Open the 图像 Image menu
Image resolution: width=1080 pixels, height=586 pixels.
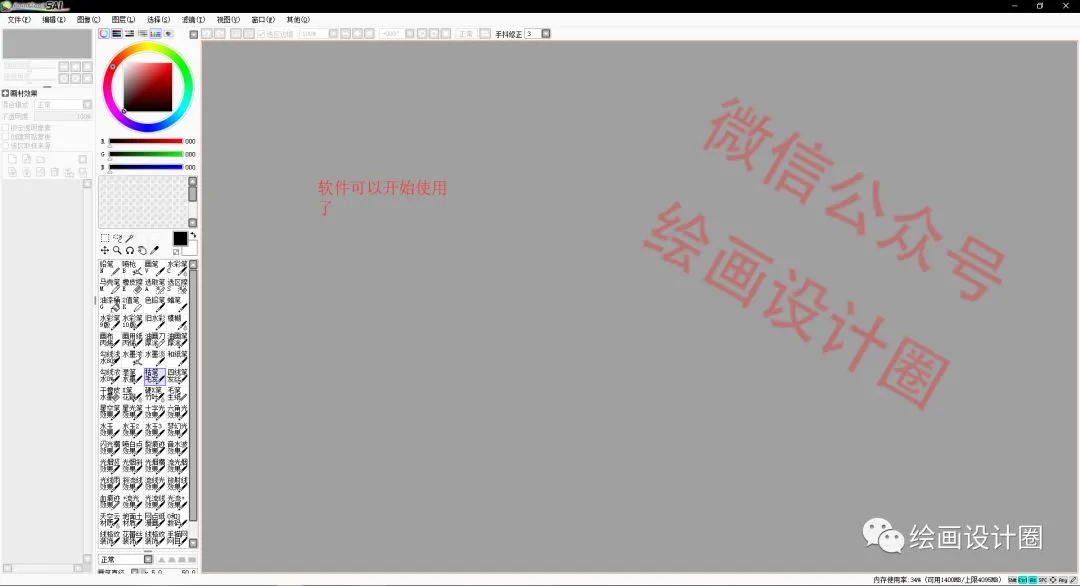click(x=88, y=19)
